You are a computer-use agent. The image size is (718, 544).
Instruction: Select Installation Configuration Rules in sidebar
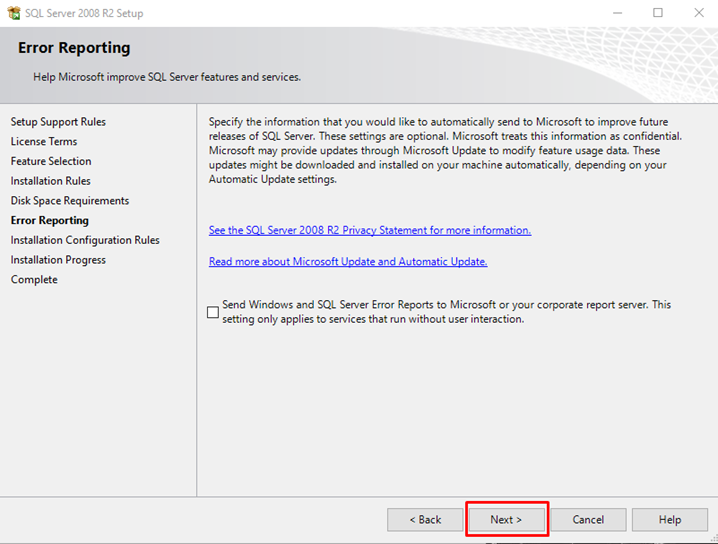[x=85, y=240]
